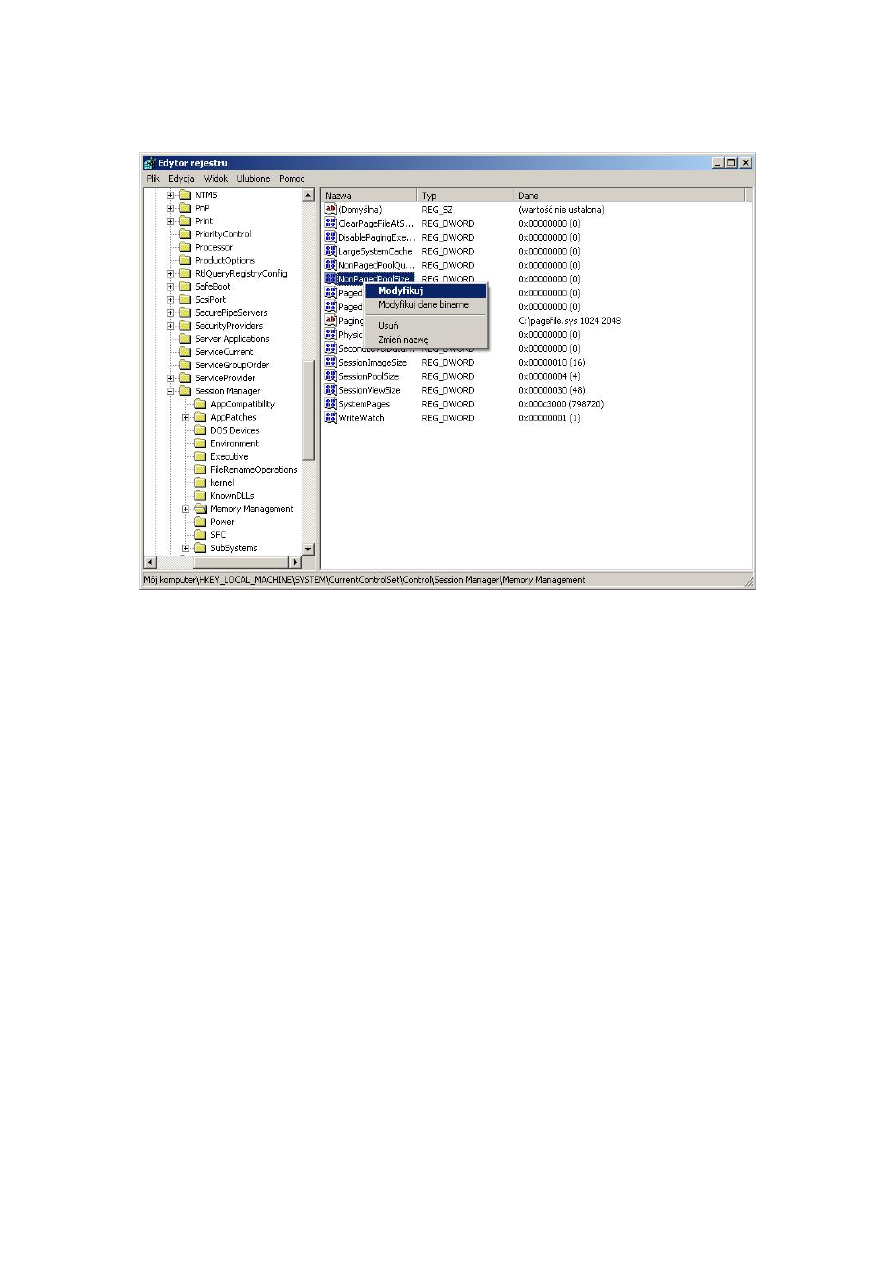The image size is (893, 1263).
Task: Expand the AppPatches subkey
Action: 186,417
